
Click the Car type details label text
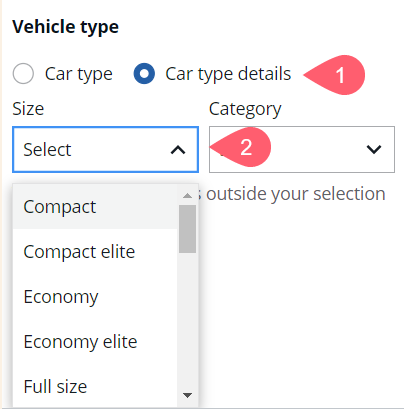(228, 74)
